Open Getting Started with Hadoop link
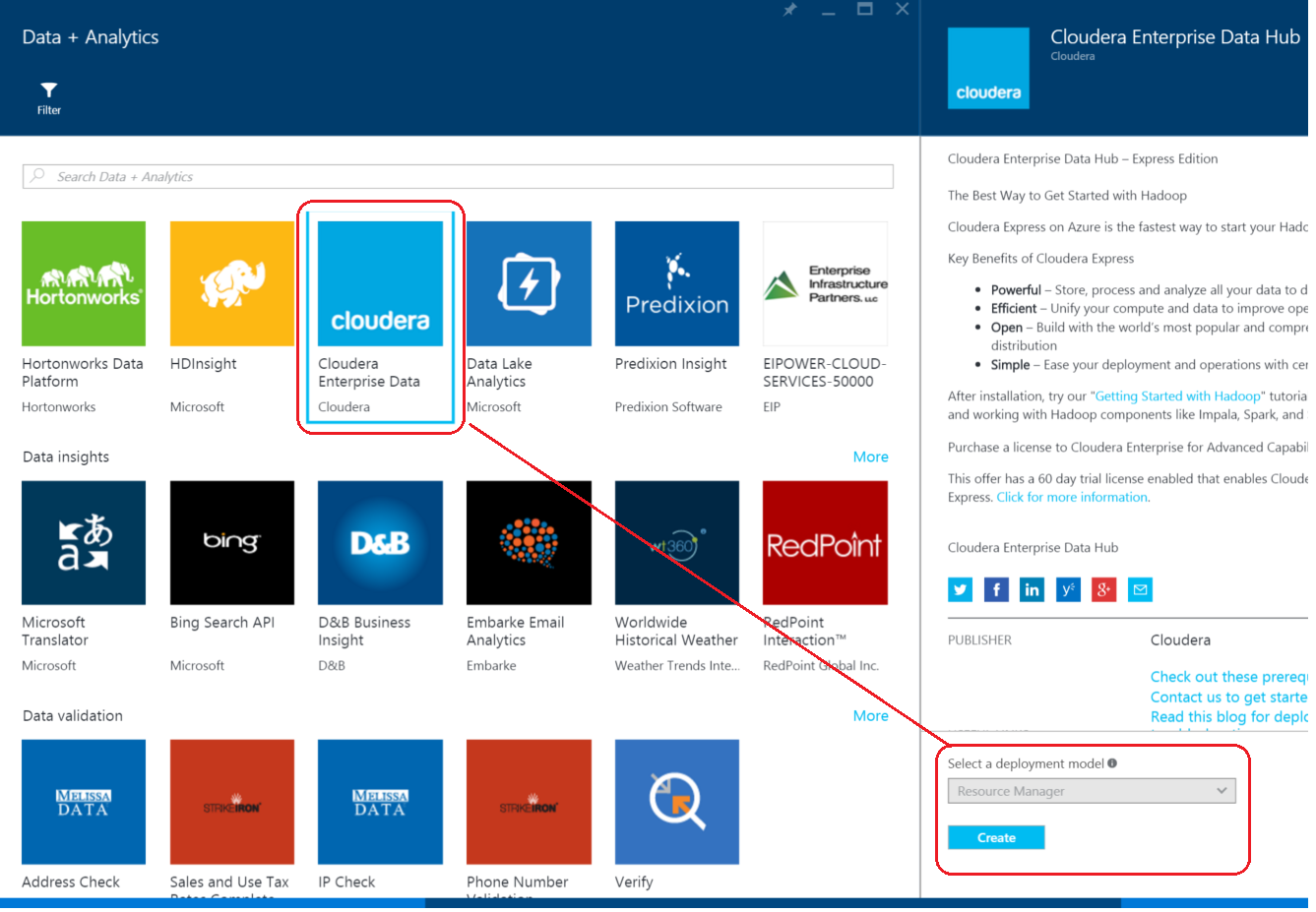Viewport: 1316px width, 912px height. coord(1178,395)
